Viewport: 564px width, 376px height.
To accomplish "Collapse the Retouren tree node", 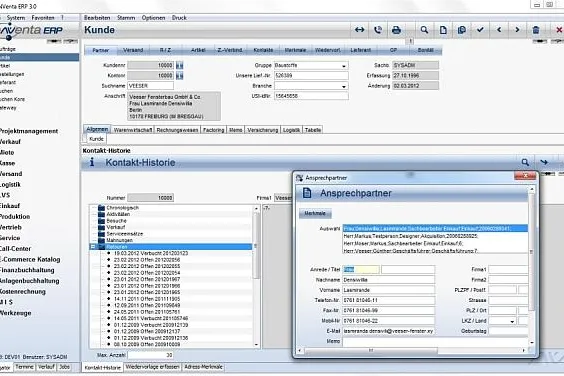I will [x=93, y=247].
